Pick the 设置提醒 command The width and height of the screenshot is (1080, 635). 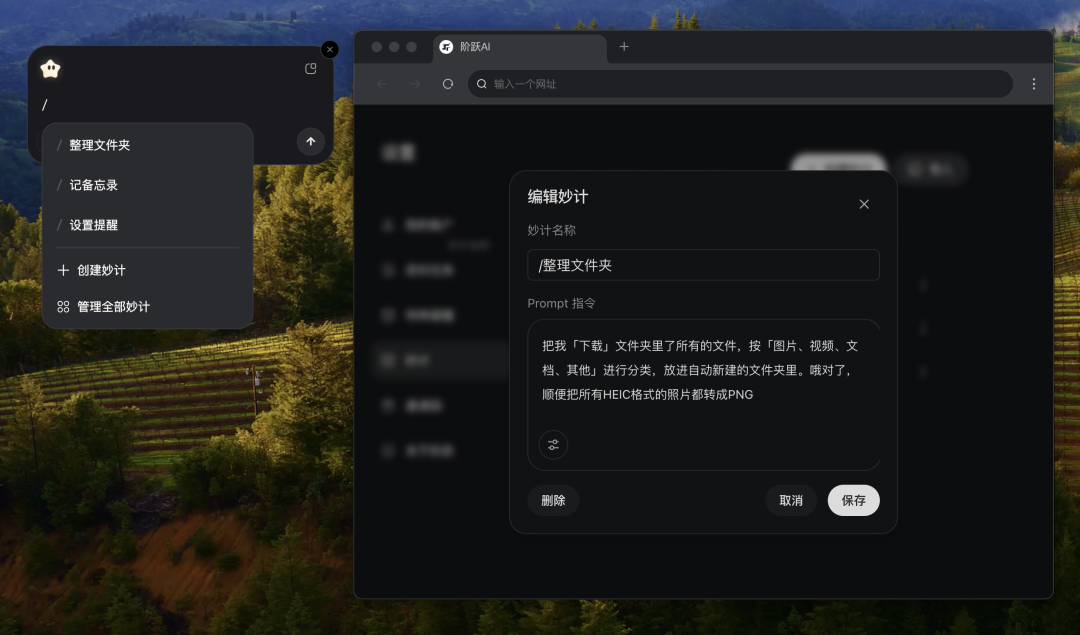click(147, 225)
